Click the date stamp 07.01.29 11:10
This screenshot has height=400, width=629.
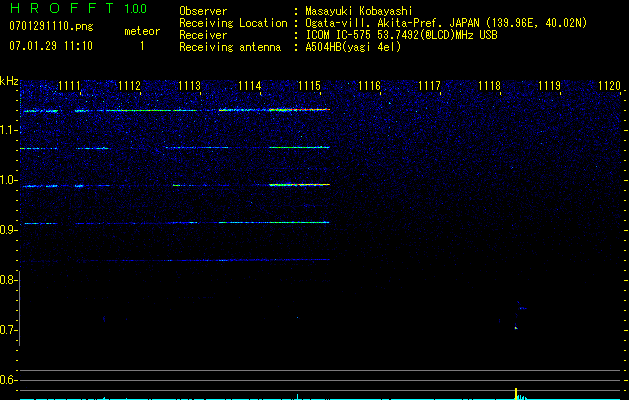[51, 46]
